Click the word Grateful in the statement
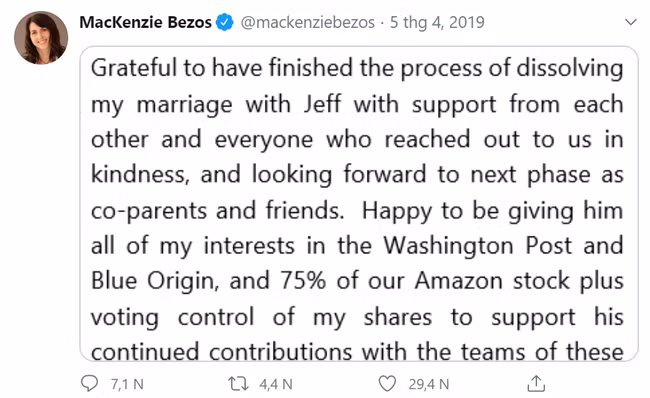Viewport: 650px width, 398px height. 134,68
